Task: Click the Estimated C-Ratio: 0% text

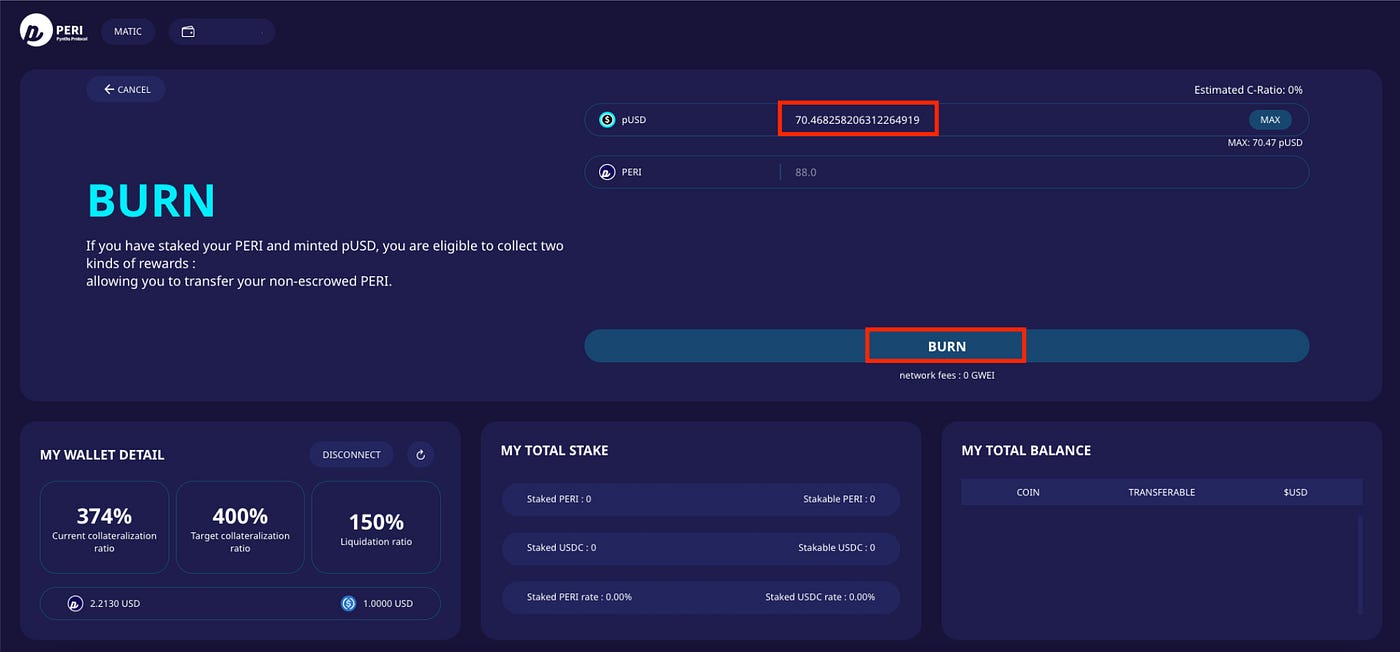Action: [x=1248, y=90]
